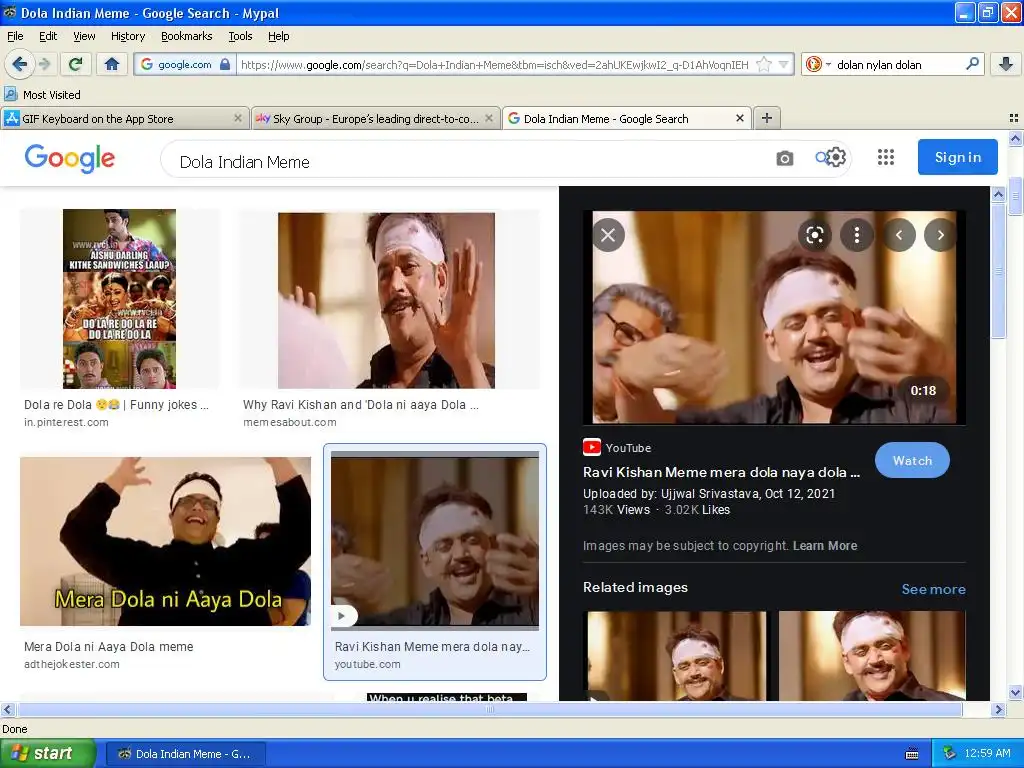Open the Dola re Dola pinterest thumbnail

(x=120, y=298)
